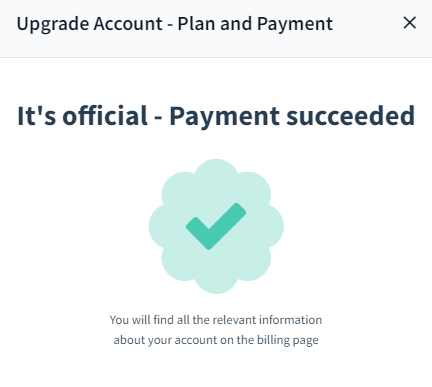Click the left lobe of the mint badge
Screen dimensions: 432x387
click(x=163, y=226)
